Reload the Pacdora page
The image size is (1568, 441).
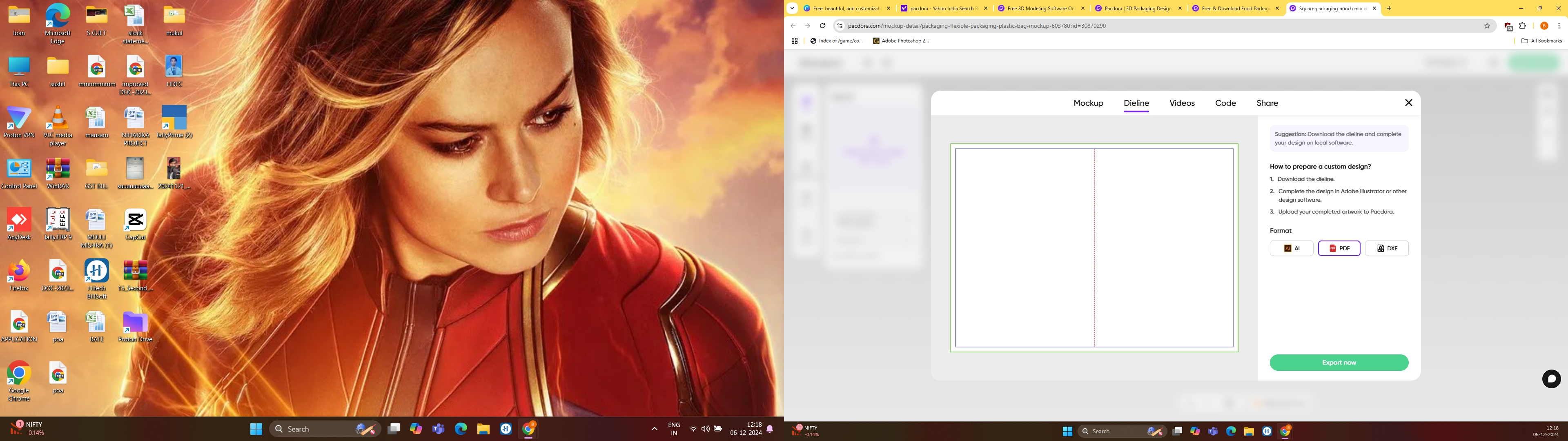[822, 26]
